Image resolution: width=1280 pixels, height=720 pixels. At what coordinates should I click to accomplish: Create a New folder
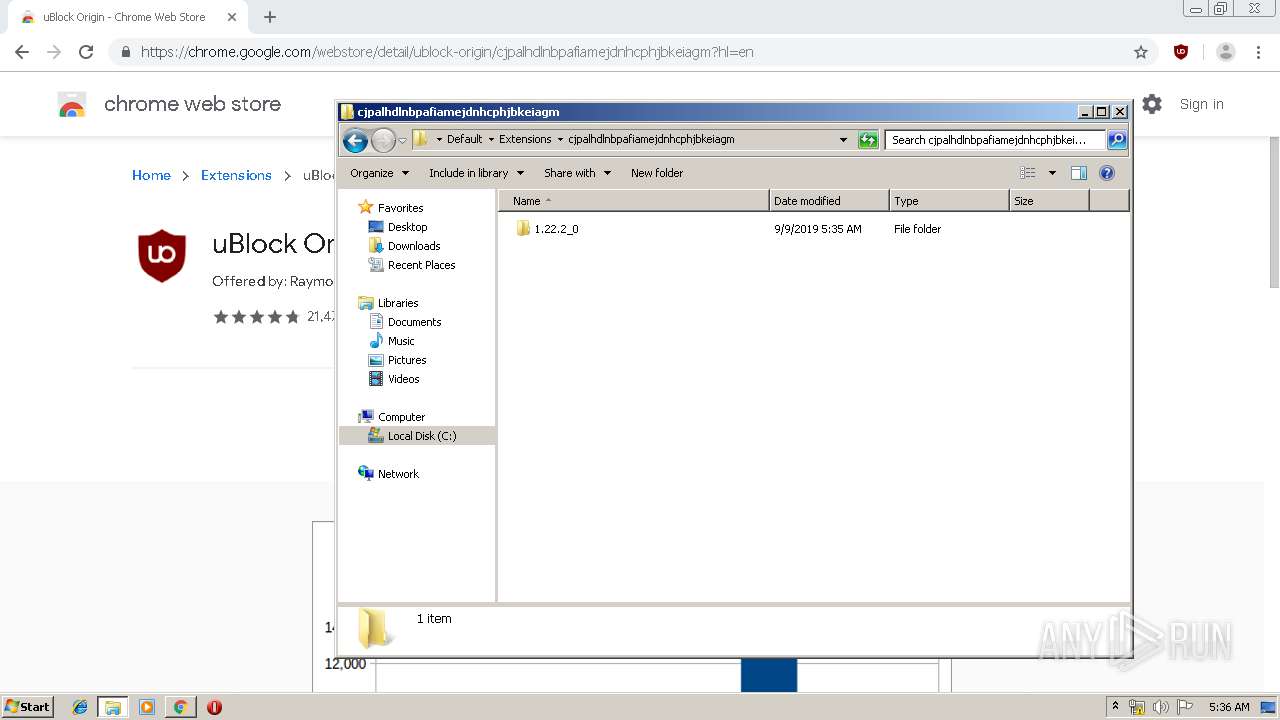tap(657, 173)
